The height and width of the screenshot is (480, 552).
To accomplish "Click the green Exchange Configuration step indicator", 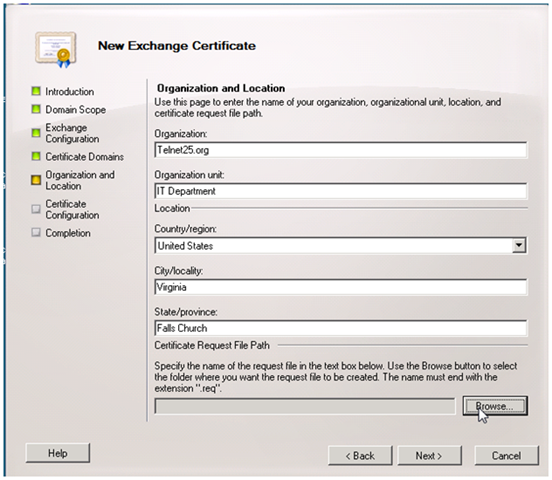I will pyautogui.click(x=36, y=133).
